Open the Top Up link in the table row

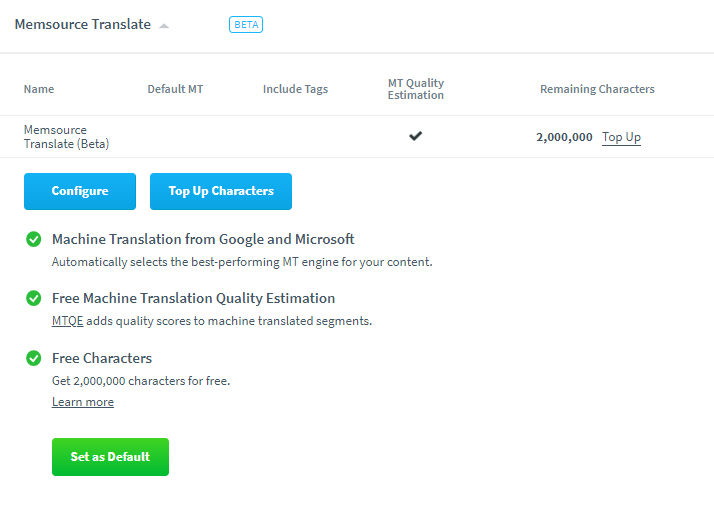point(621,137)
